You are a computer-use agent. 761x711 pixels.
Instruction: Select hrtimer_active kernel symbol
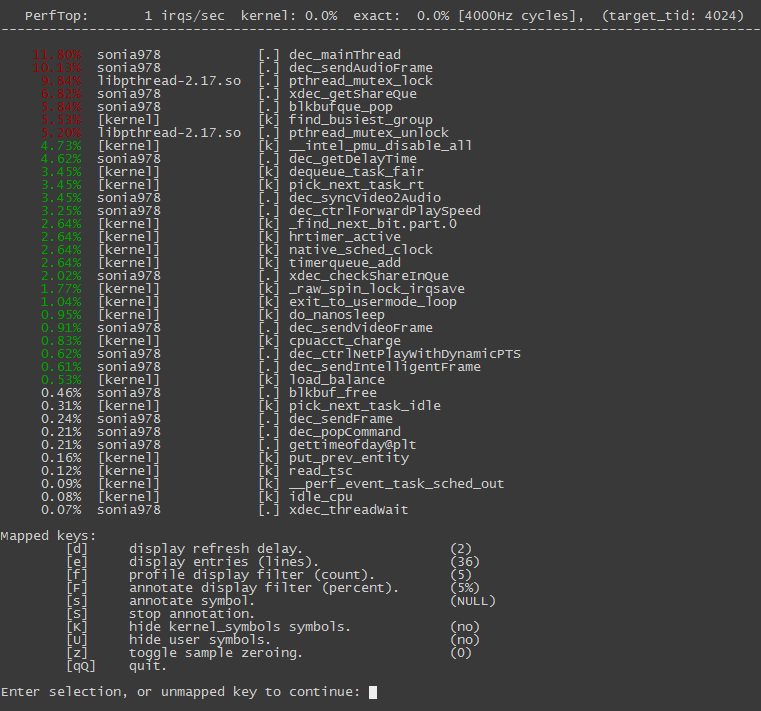coord(345,237)
